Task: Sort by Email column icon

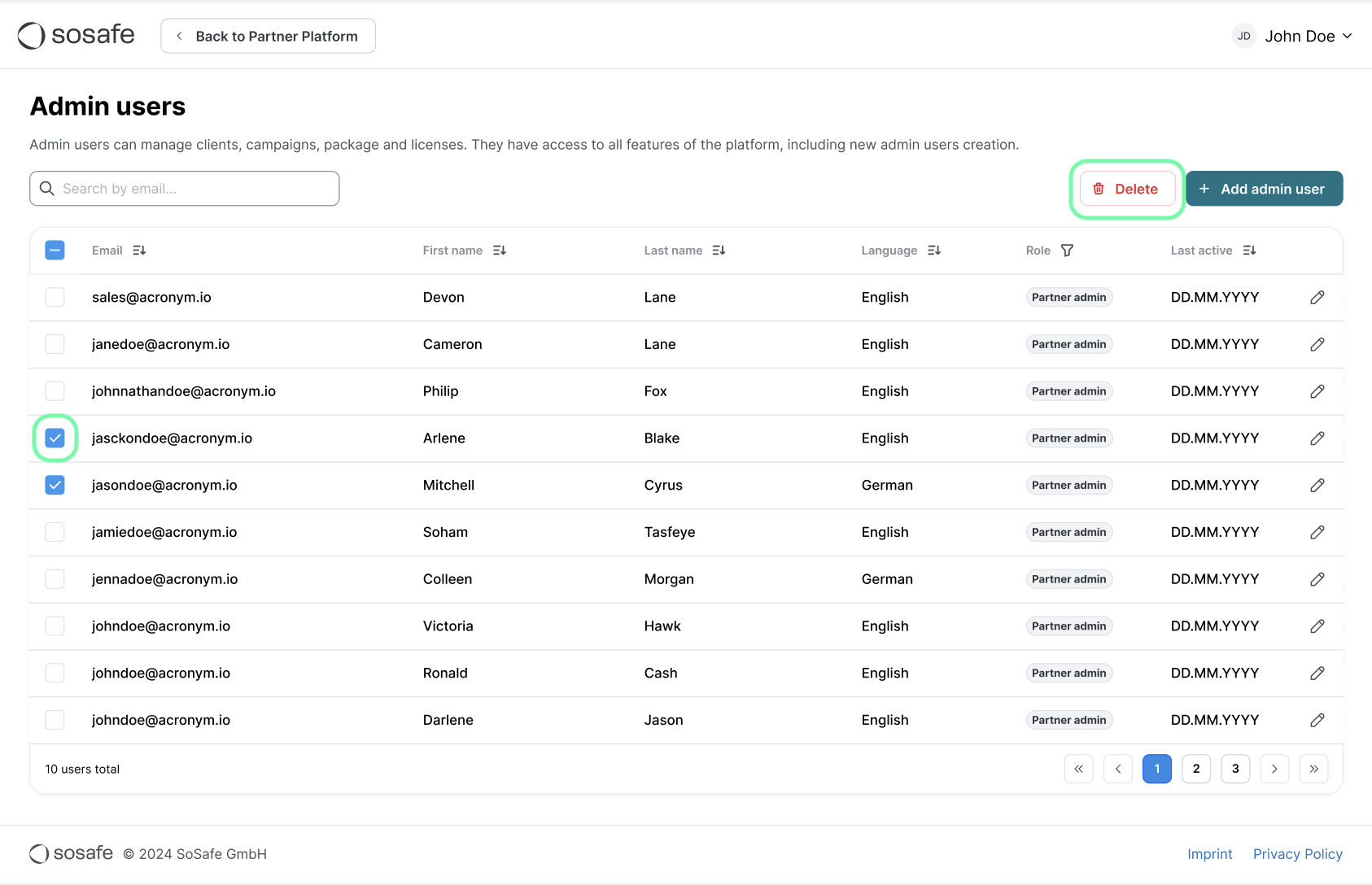Action: point(139,251)
